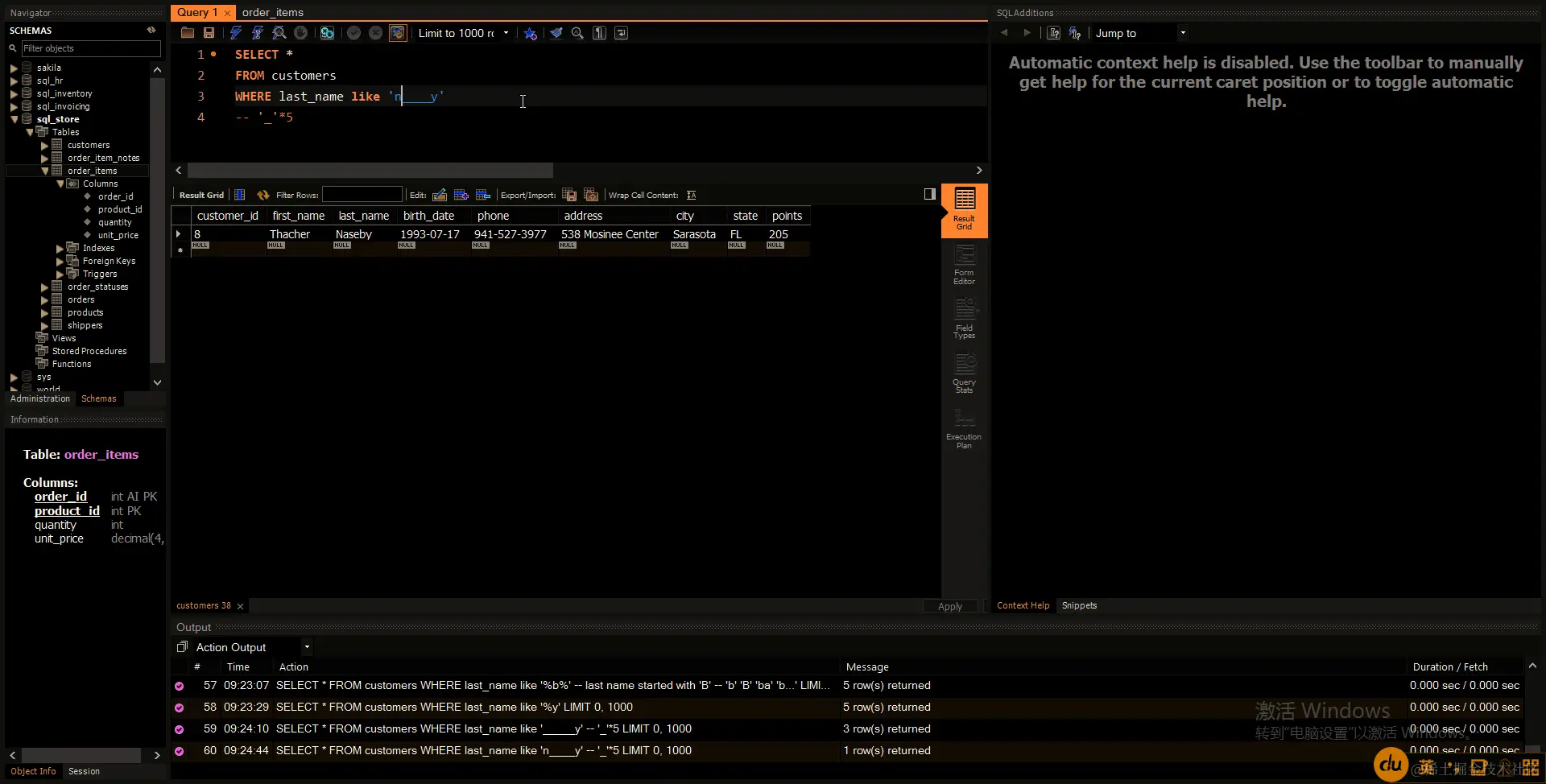Open the Action Output dropdown
This screenshot has height=784, width=1546.
(x=307, y=647)
